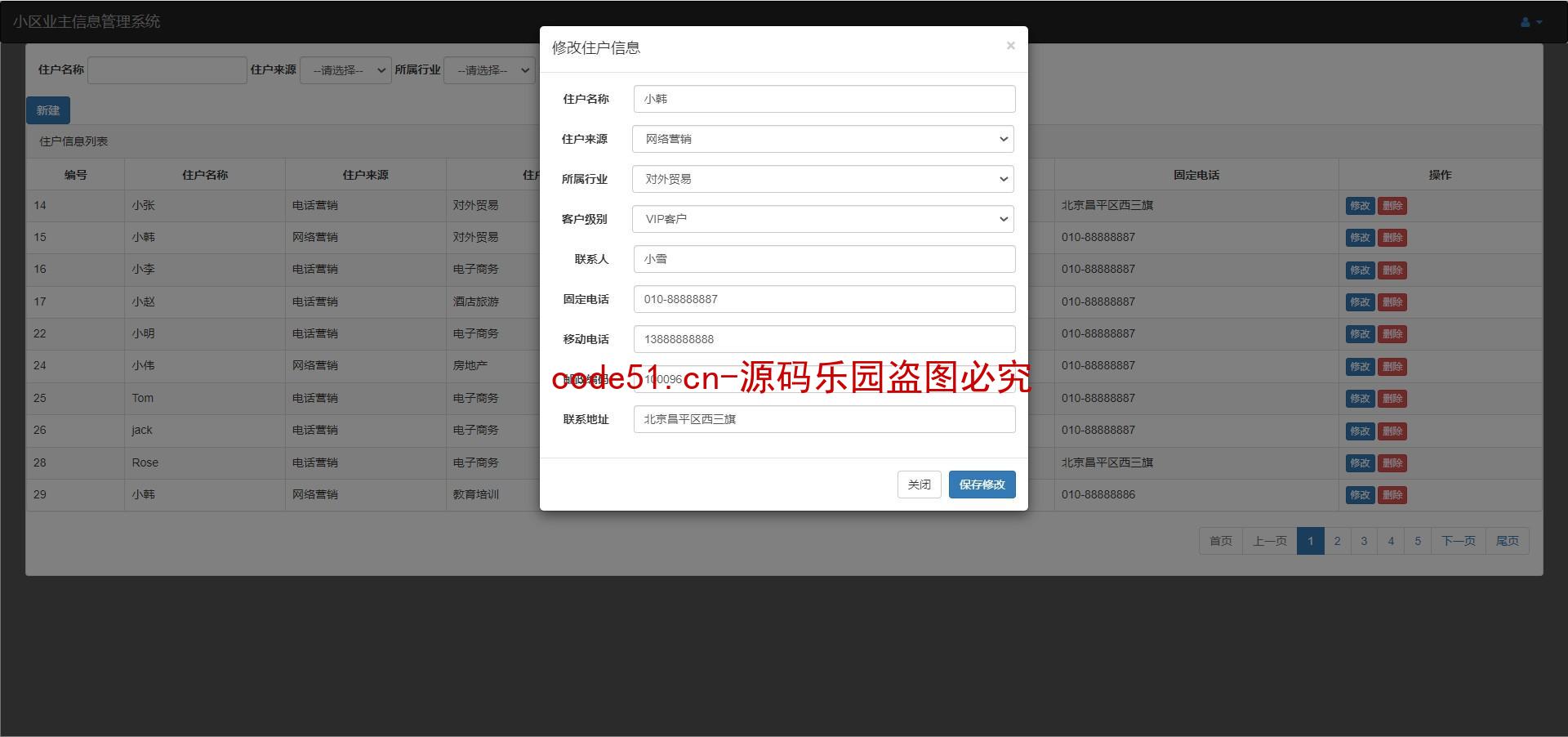This screenshot has height=737, width=1568.
Task: Go to 首页 in pagination
Action: point(1221,541)
